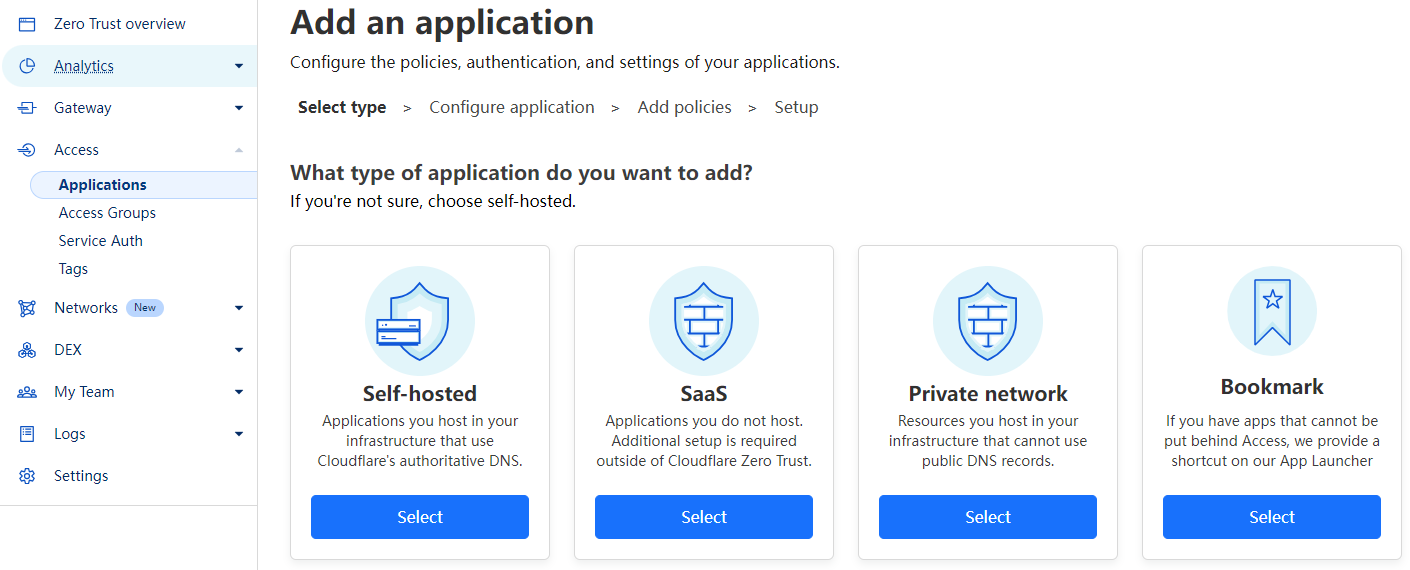Open Access Groups in sidebar
Screen dimensions: 1410x570
(x=107, y=213)
